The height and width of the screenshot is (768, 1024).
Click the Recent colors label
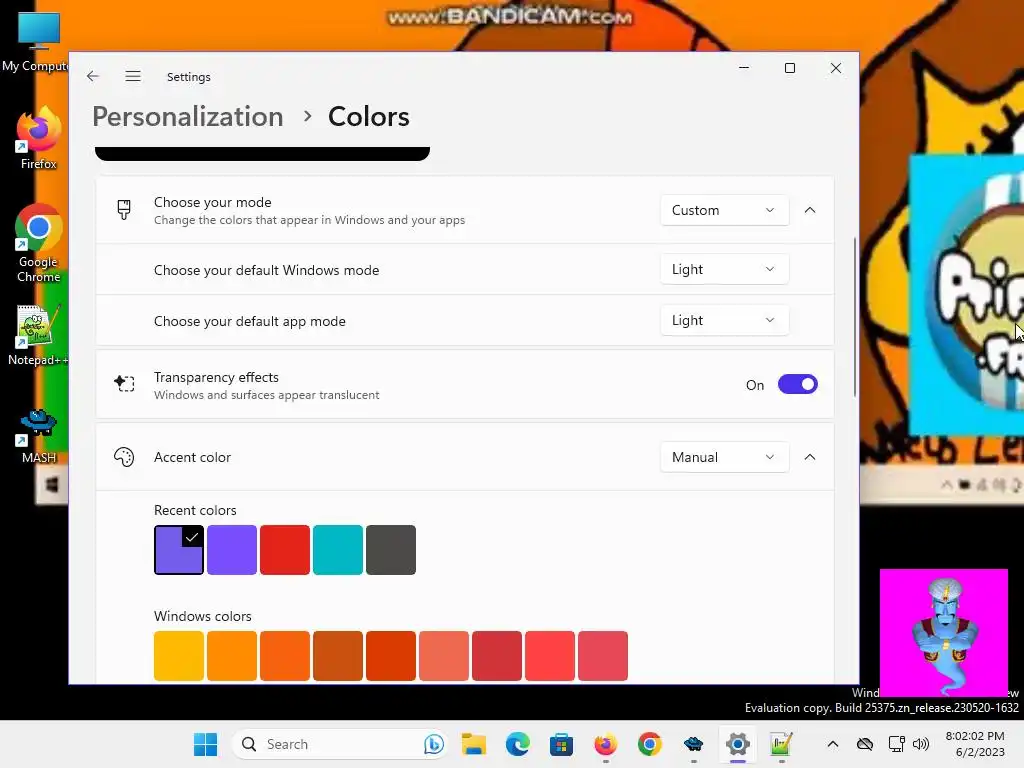(195, 510)
